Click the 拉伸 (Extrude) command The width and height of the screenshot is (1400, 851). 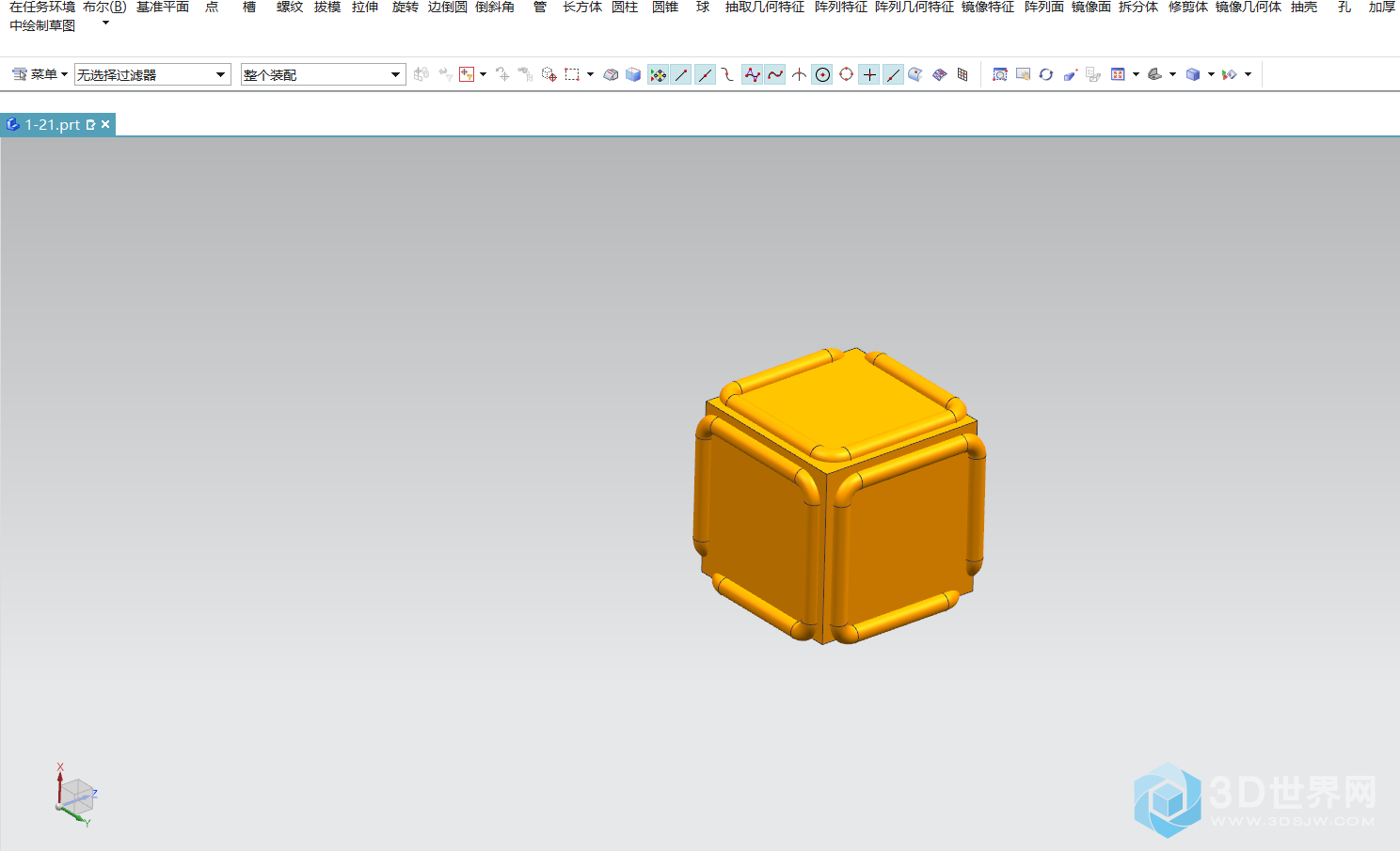coord(365,7)
